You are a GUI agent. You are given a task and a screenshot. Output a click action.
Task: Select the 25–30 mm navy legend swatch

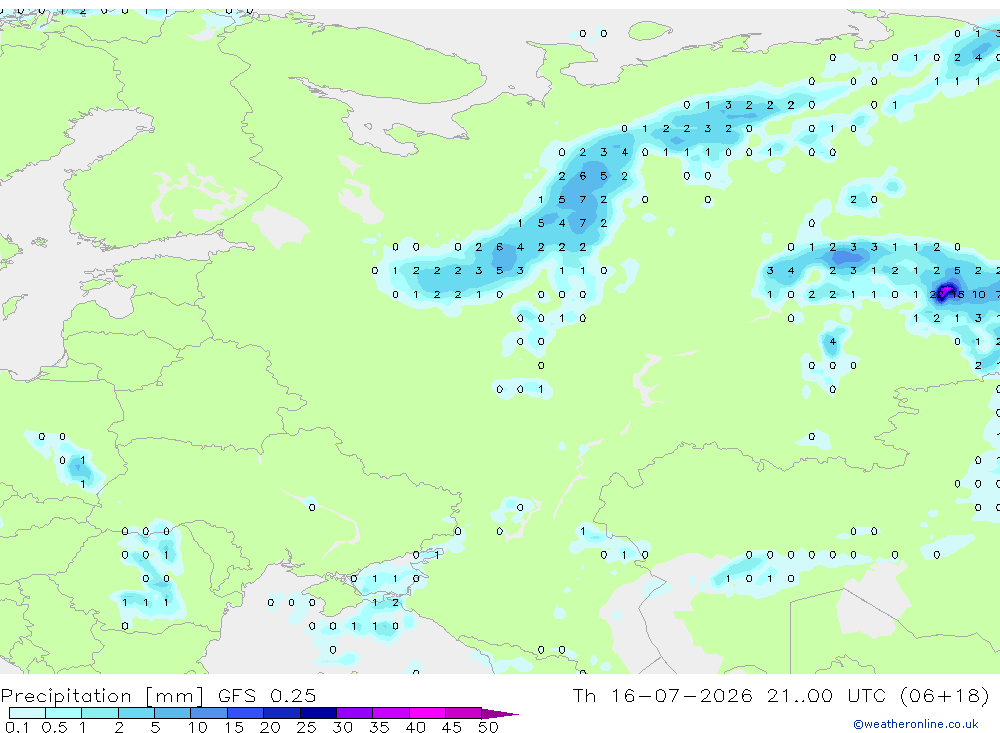[318, 713]
